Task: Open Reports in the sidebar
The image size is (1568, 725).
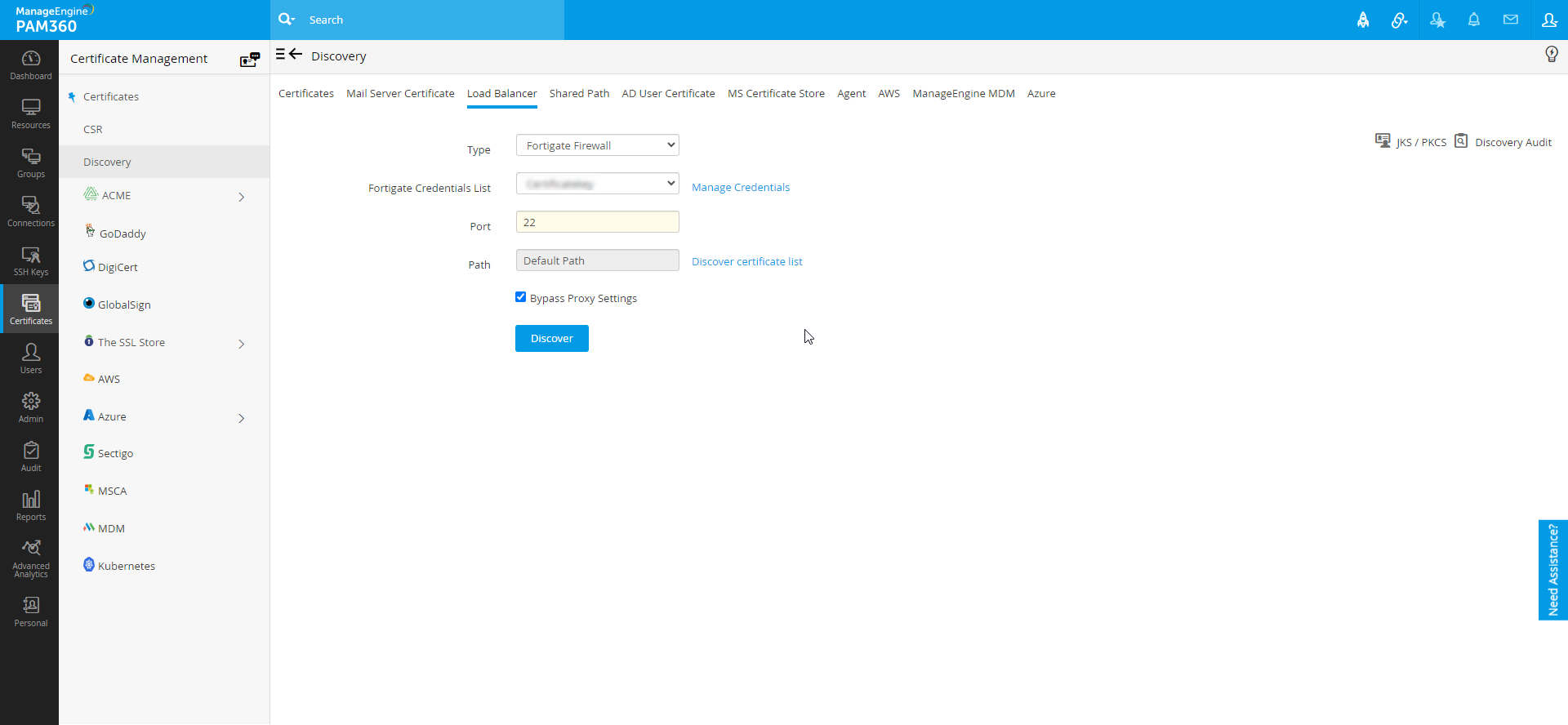Action: tap(30, 505)
